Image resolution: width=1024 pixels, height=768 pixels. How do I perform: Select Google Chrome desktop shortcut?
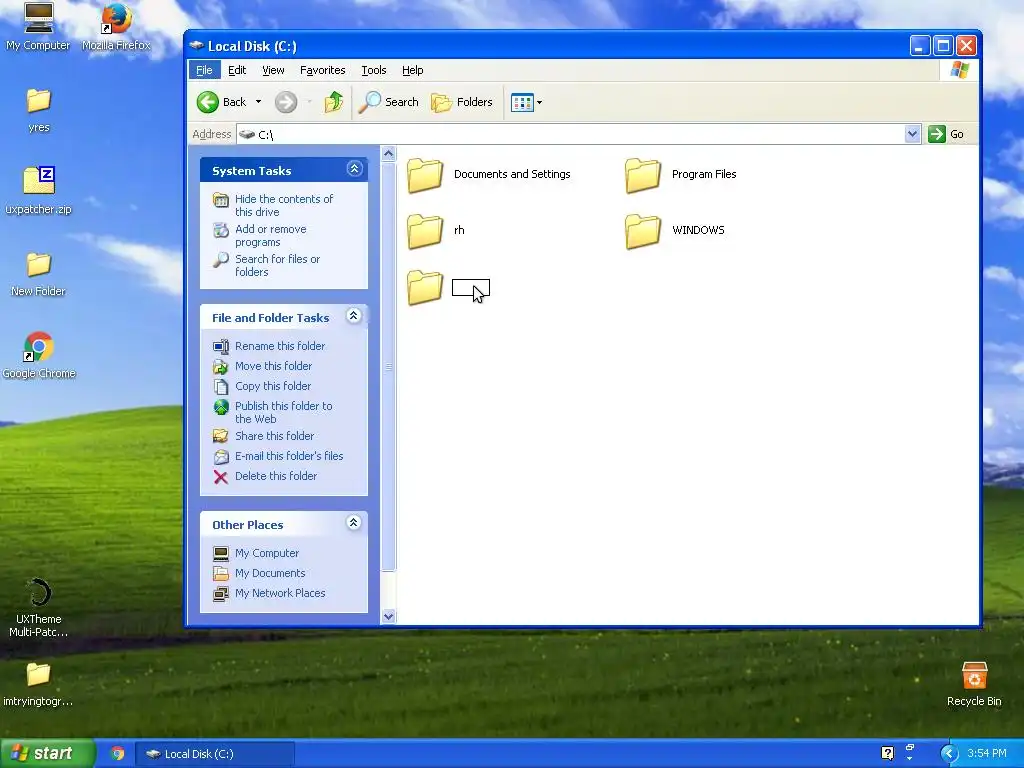(x=39, y=356)
